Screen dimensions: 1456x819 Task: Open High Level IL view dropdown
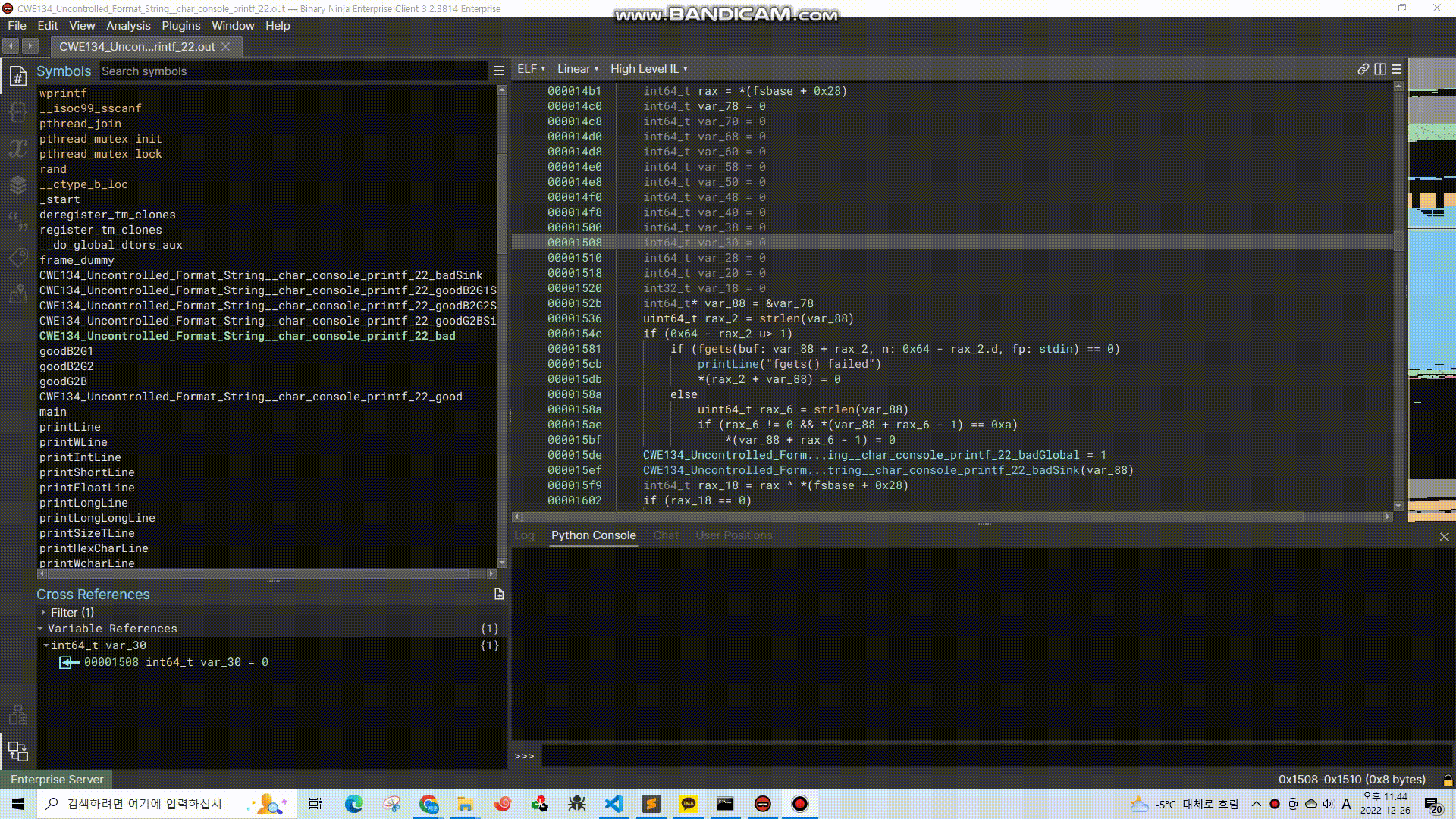[x=649, y=68]
